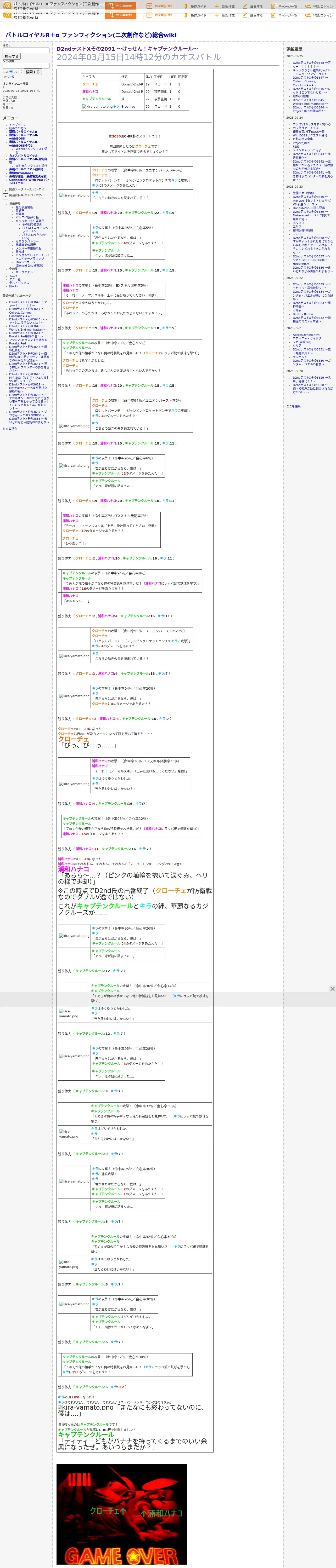
Task: Open メインキャラって何よ in update history
Action: pos(307,150)
